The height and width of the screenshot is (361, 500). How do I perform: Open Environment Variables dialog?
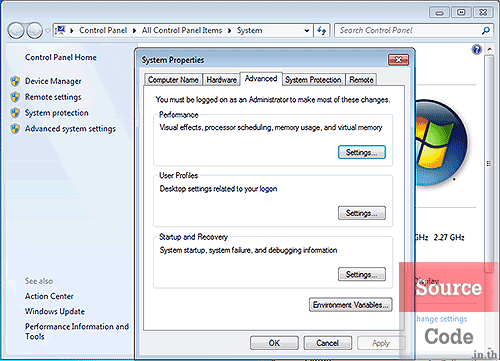[x=350, y=305]
